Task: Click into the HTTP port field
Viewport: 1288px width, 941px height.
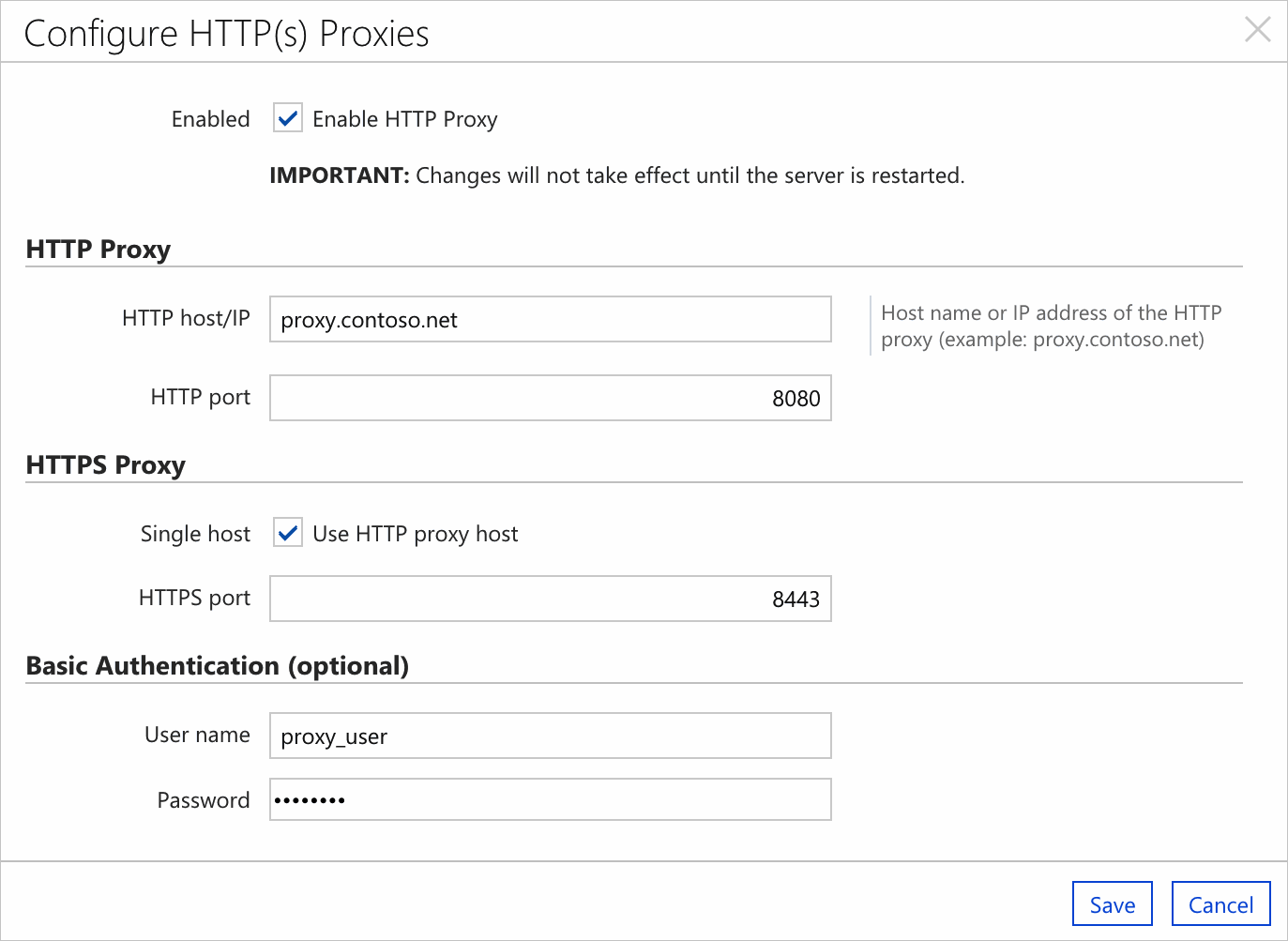Action: tap(550, 399)
